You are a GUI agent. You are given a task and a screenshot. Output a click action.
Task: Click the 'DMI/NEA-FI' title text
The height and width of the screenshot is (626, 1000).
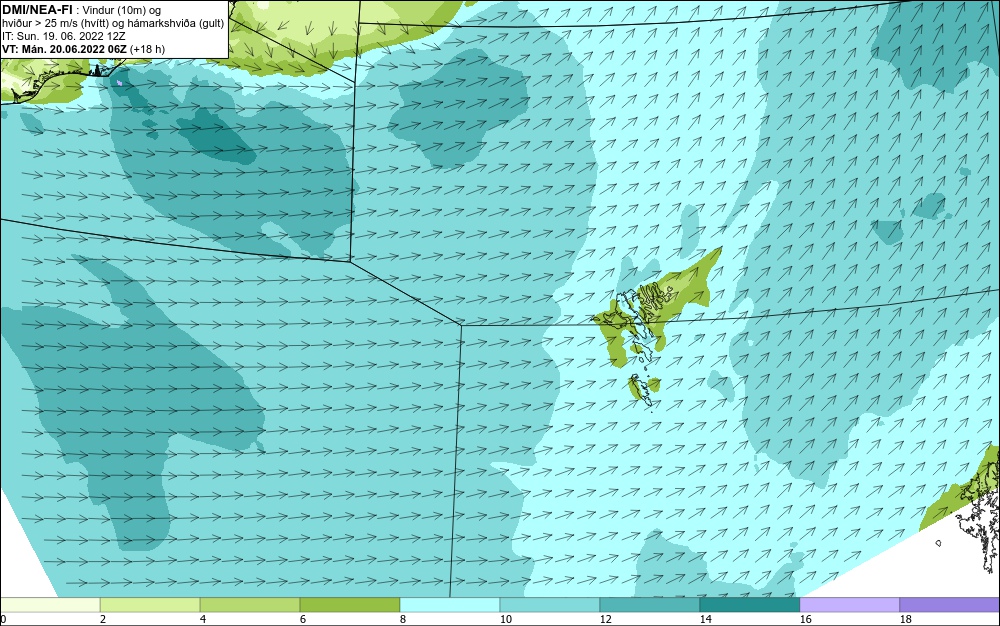tap(37, 10)
